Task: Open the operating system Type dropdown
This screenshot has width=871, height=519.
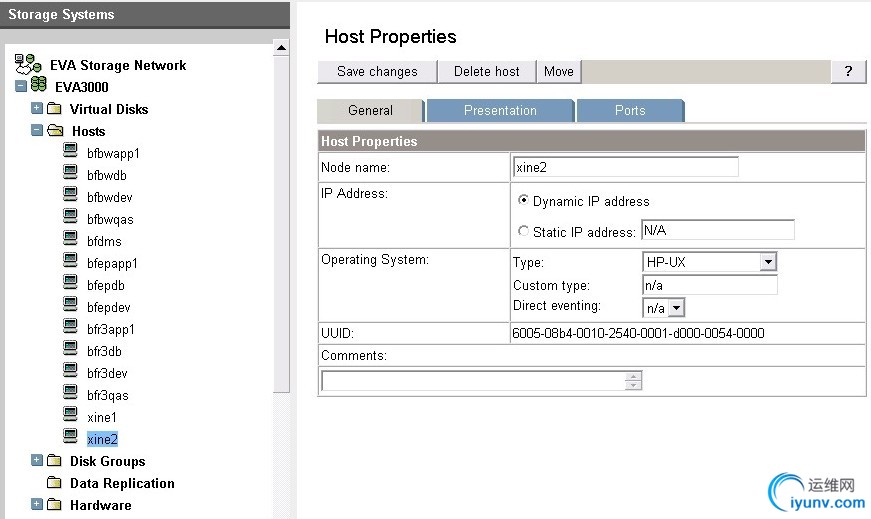Action: [768, 262]
